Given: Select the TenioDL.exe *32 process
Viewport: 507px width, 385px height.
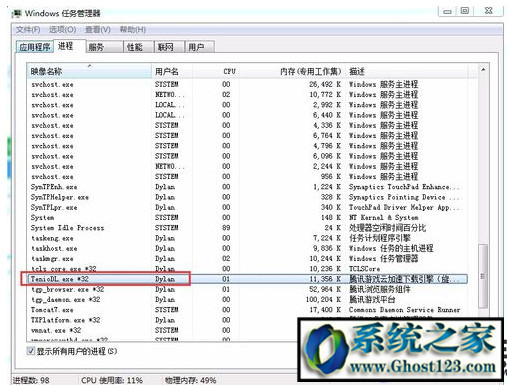Looking at the screenshot, I should 247,279.
